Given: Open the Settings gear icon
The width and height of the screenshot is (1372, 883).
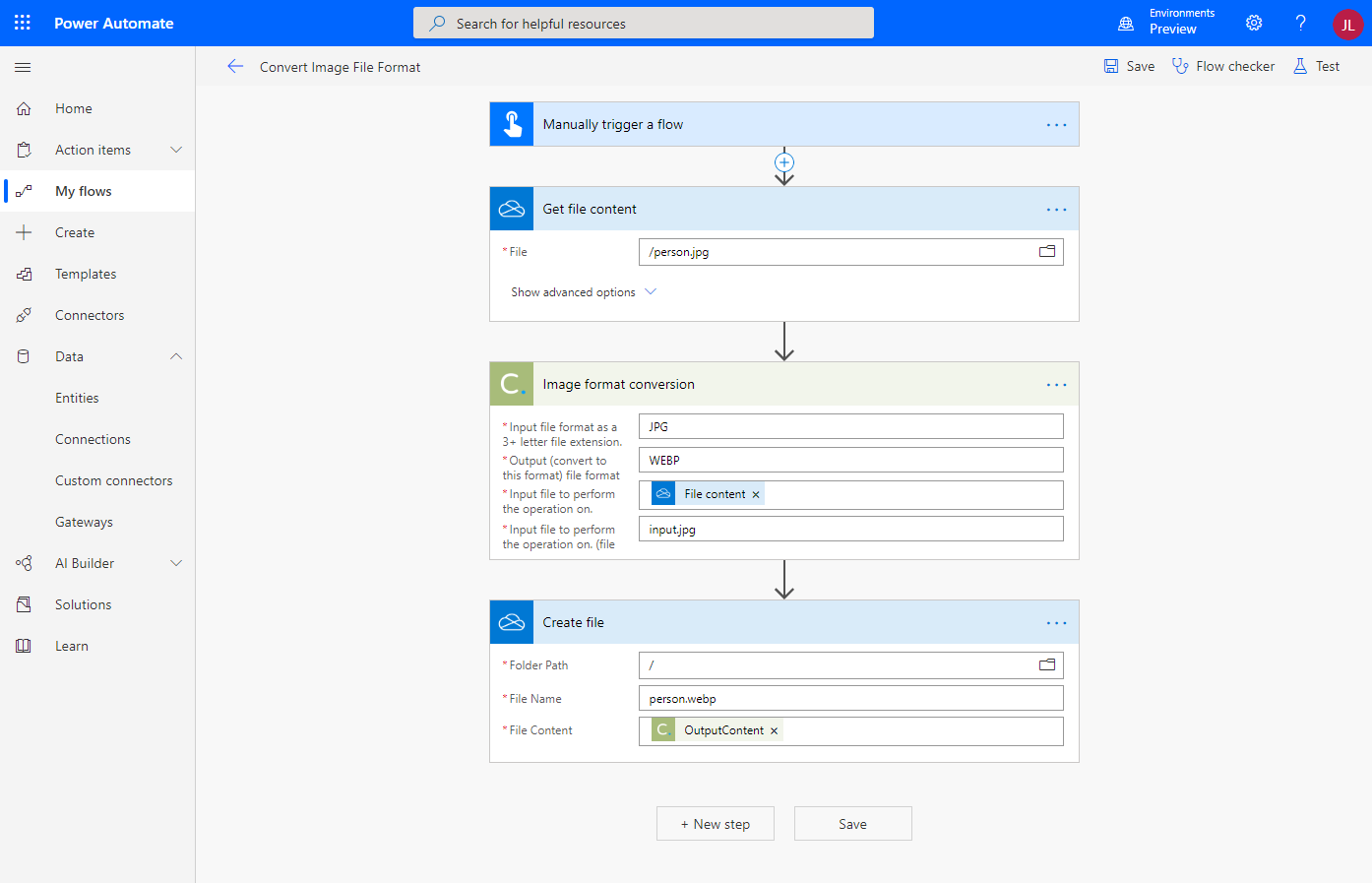Looking at the screenshot, I should 1253,23.
